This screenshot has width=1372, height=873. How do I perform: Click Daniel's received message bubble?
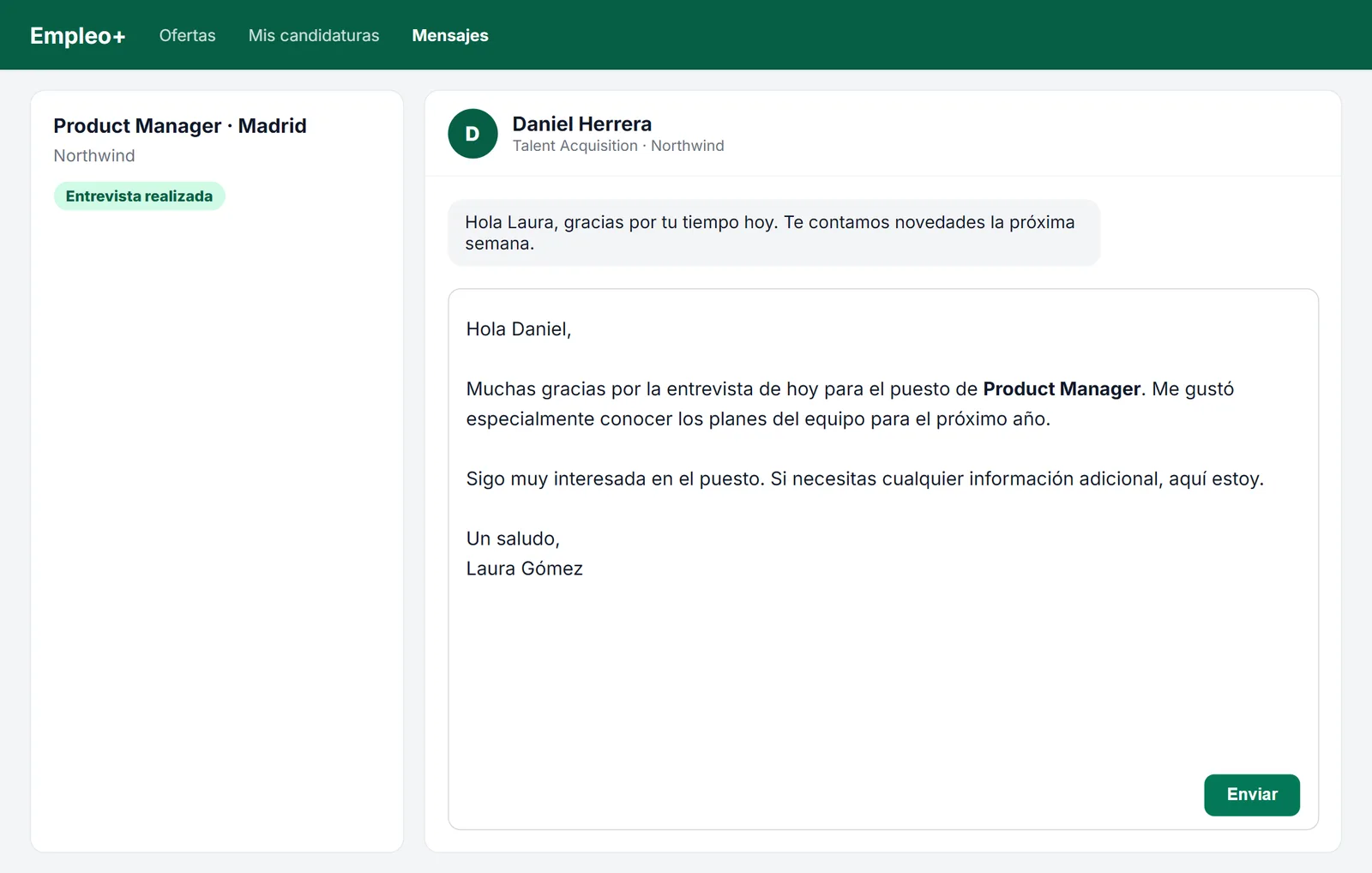(x=773, y=232)
